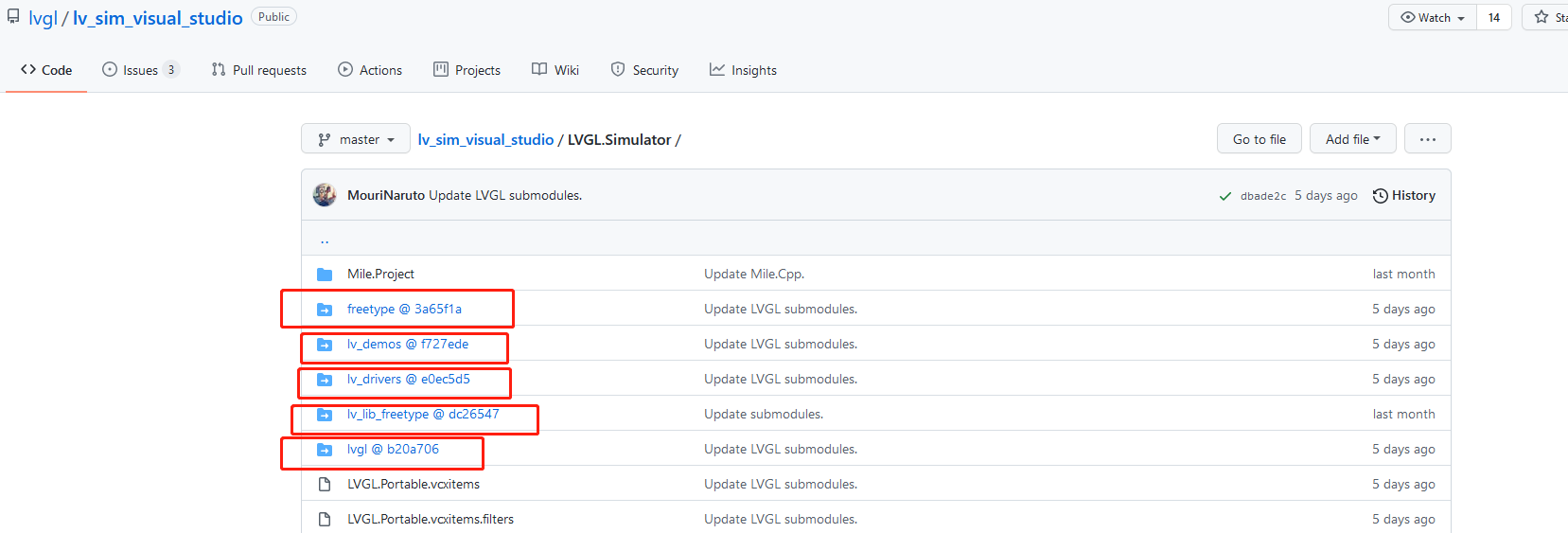The height and width of the screenshot is (533, 1568).
Task: Open the latest commit message Update LVGL submodules.
Action: (x=505, y=195)
